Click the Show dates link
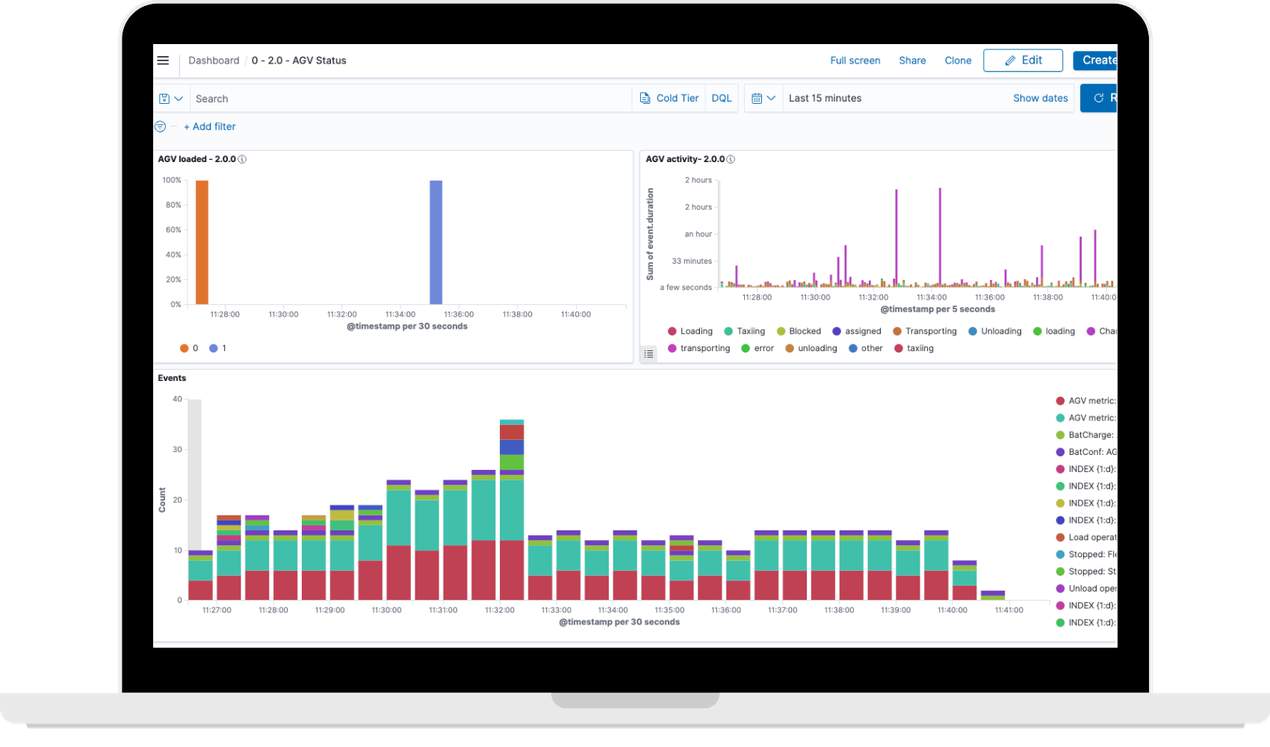The height and width of the screenshot is (747, 1270). click(x=1040, y=98)
